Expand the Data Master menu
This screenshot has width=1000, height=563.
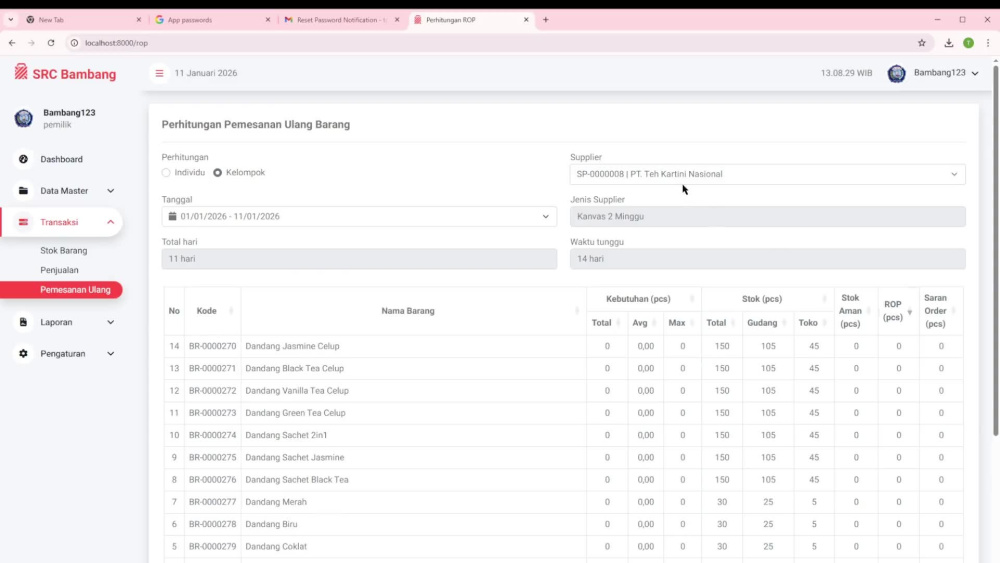click(x=110, y=191)
